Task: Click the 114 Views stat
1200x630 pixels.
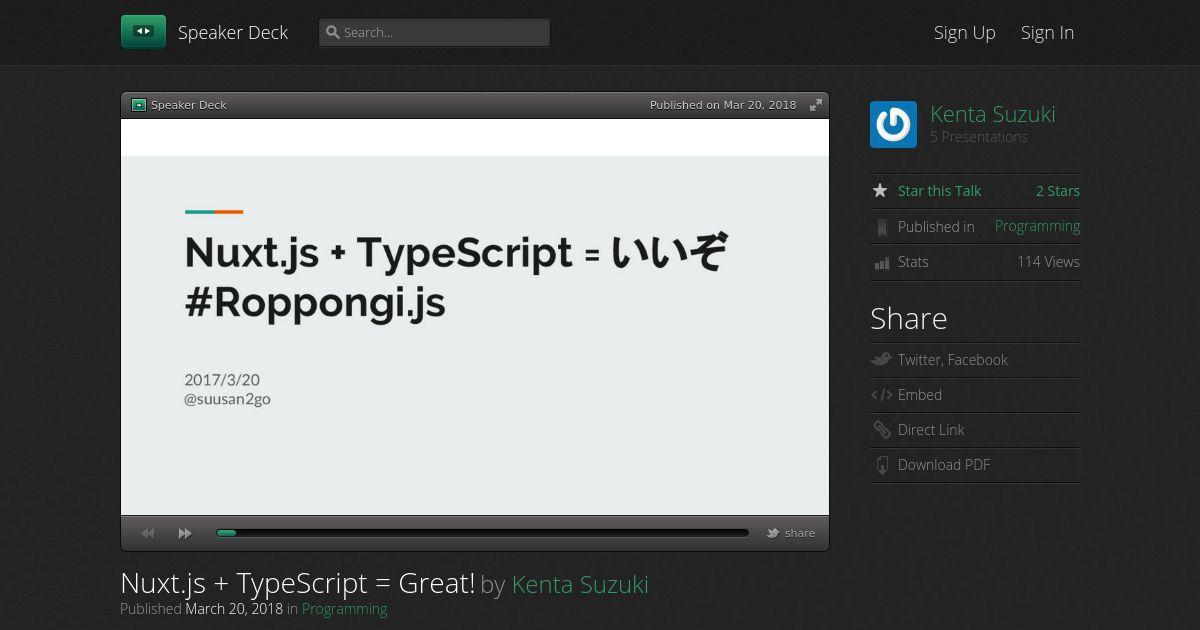Action: pyautogui.click(x=1048, y=262)
